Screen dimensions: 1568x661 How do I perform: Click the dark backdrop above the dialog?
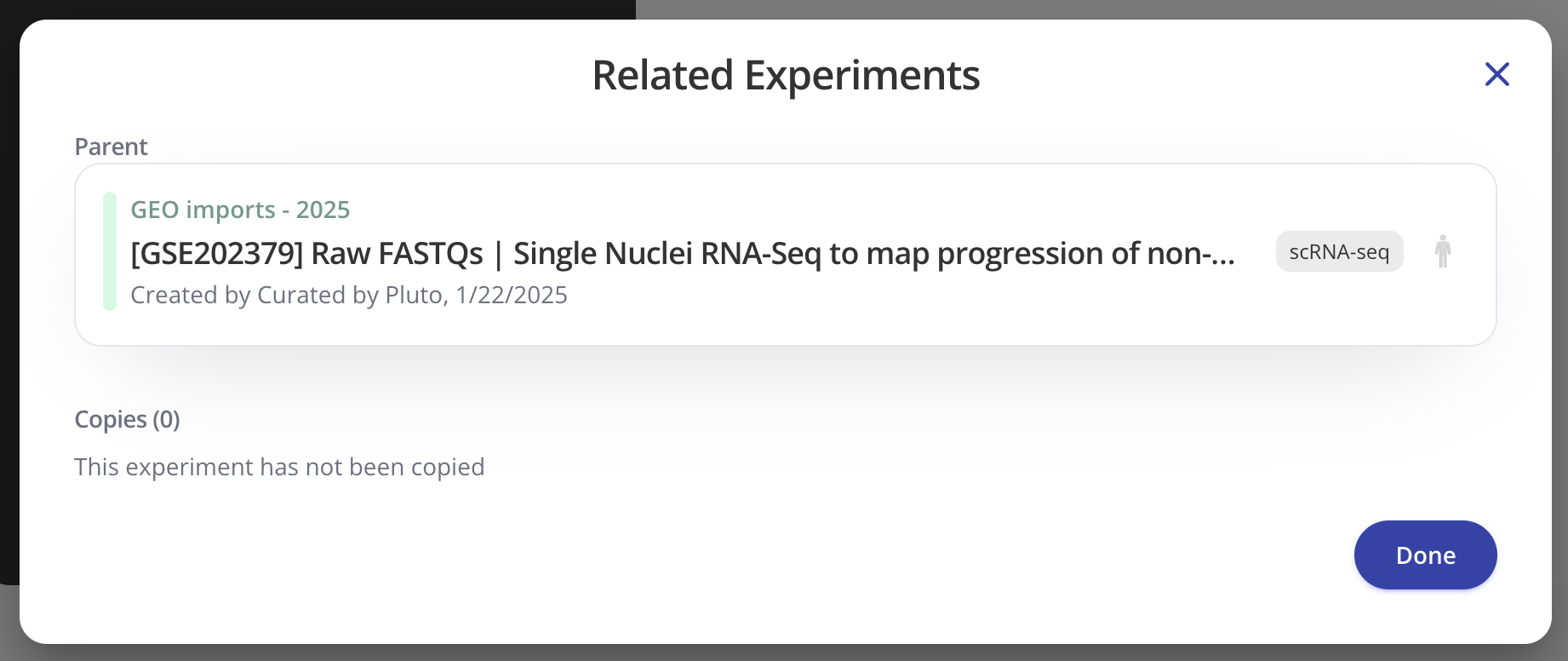[x=315, y=9]
